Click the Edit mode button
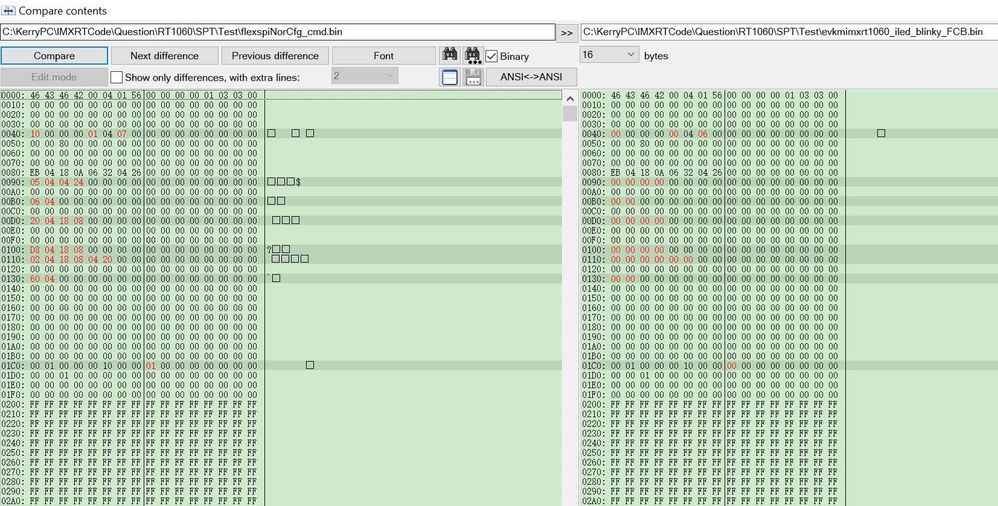The height and width of the screenshot is (506, 998). tap(54, 77)
